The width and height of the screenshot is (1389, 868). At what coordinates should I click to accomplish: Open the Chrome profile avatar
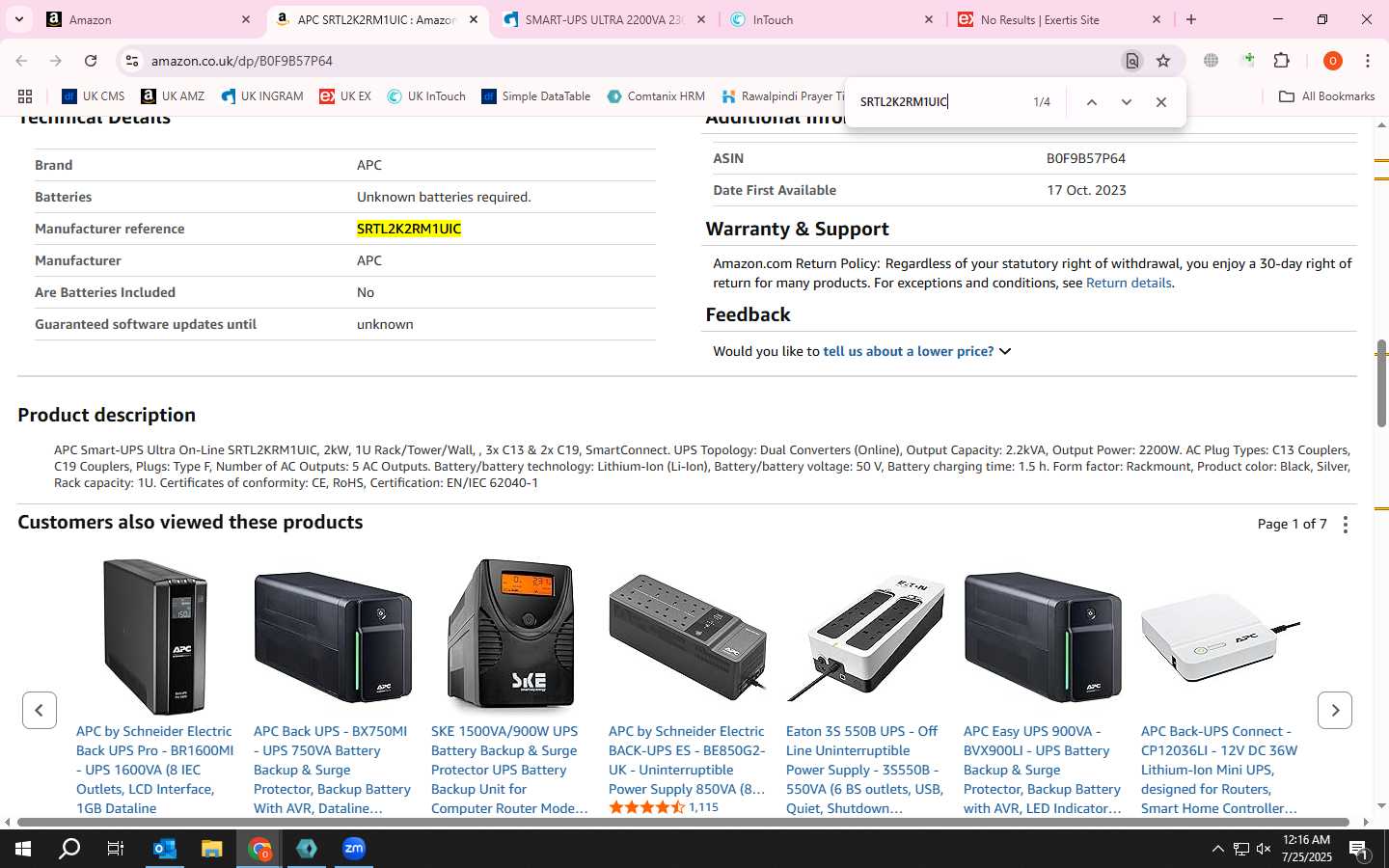click(1333, 61)
